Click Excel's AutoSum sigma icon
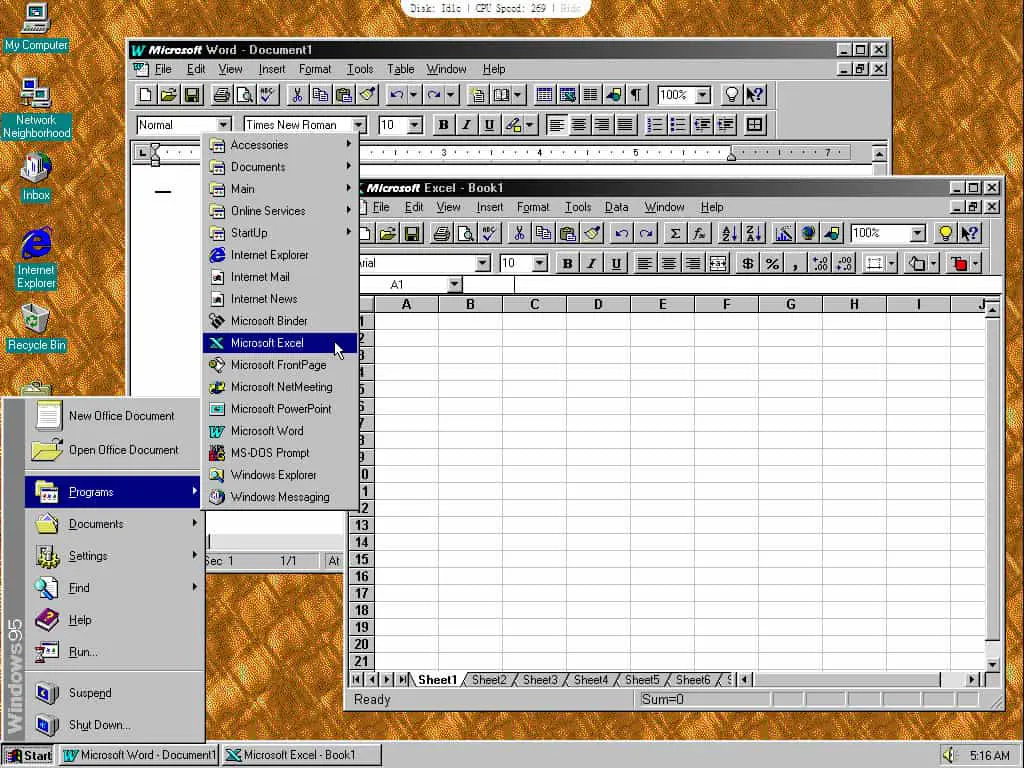Image resolution: width=1024 pixels, height=768 pixels. point(675,233)
